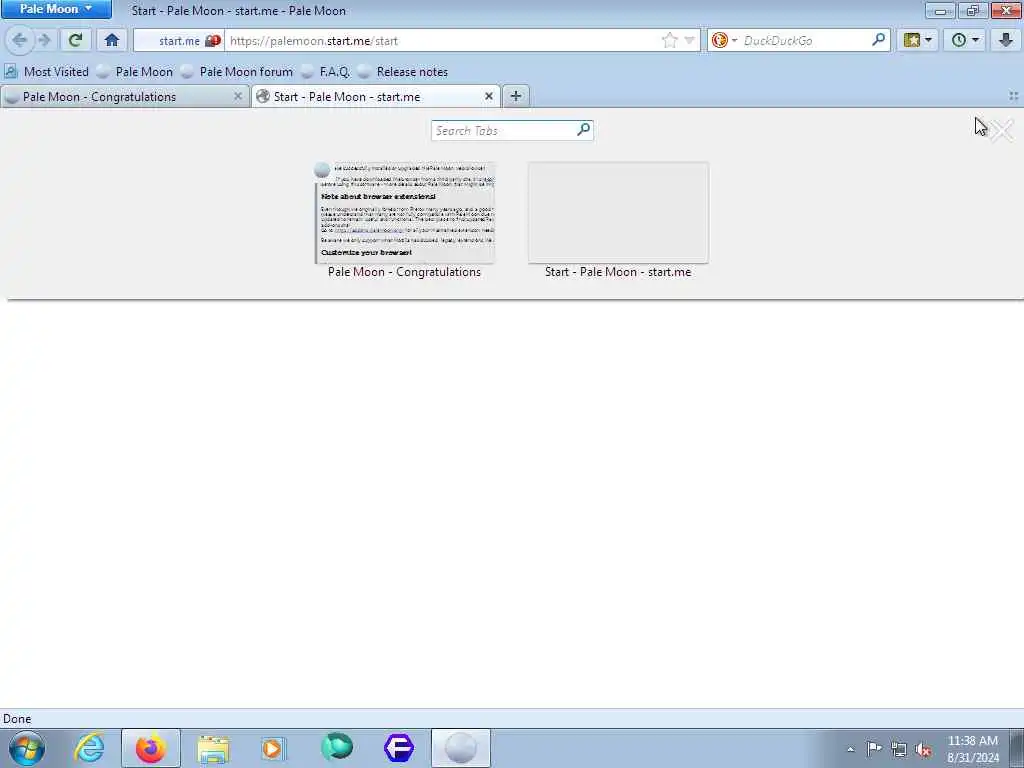Image resolution: width=1024 pixels, height=768 pixels.
Task: Open the Pale Moon bookmark
Action: (135, 72)
